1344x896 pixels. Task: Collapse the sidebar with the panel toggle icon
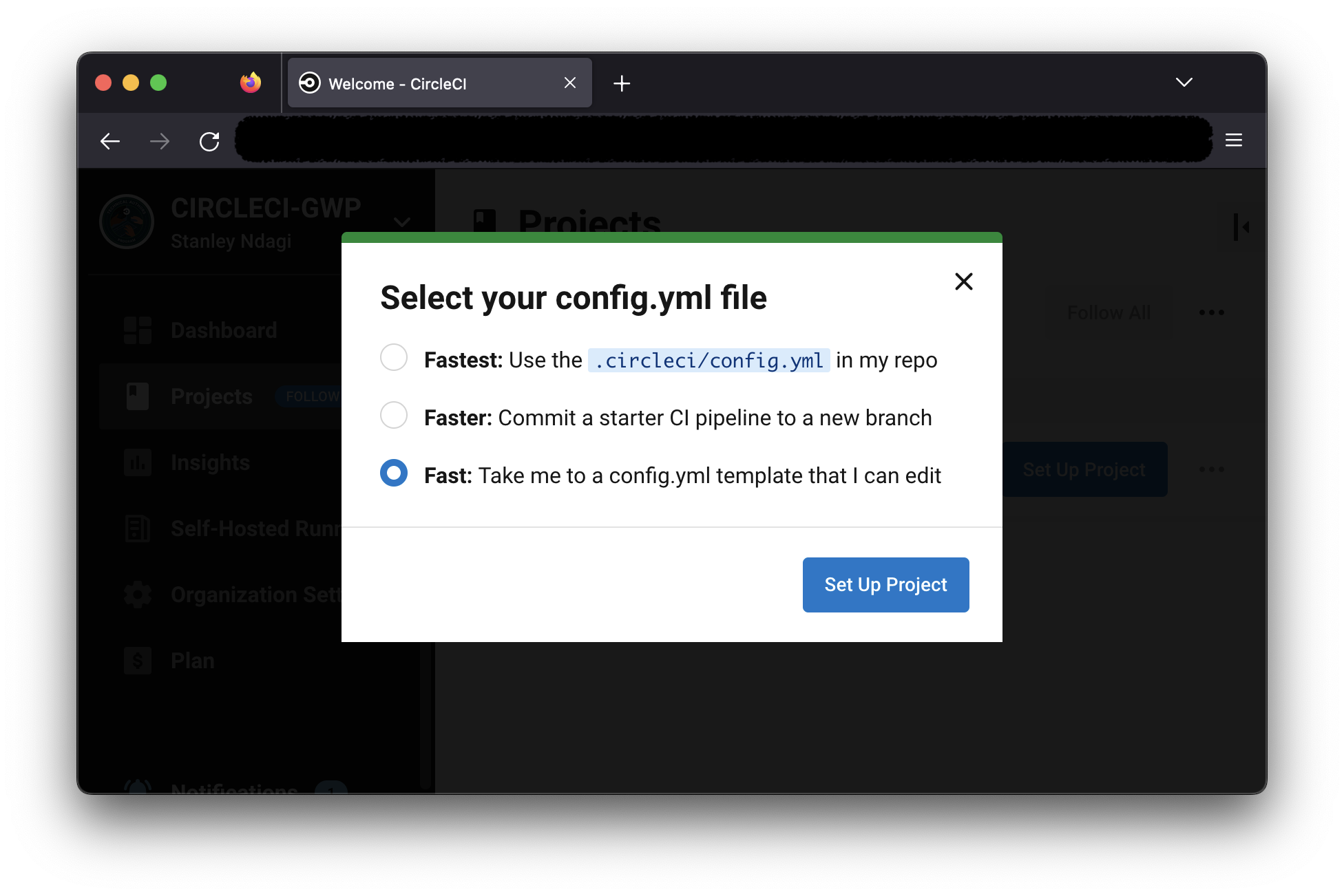(x=1241, y=227)
